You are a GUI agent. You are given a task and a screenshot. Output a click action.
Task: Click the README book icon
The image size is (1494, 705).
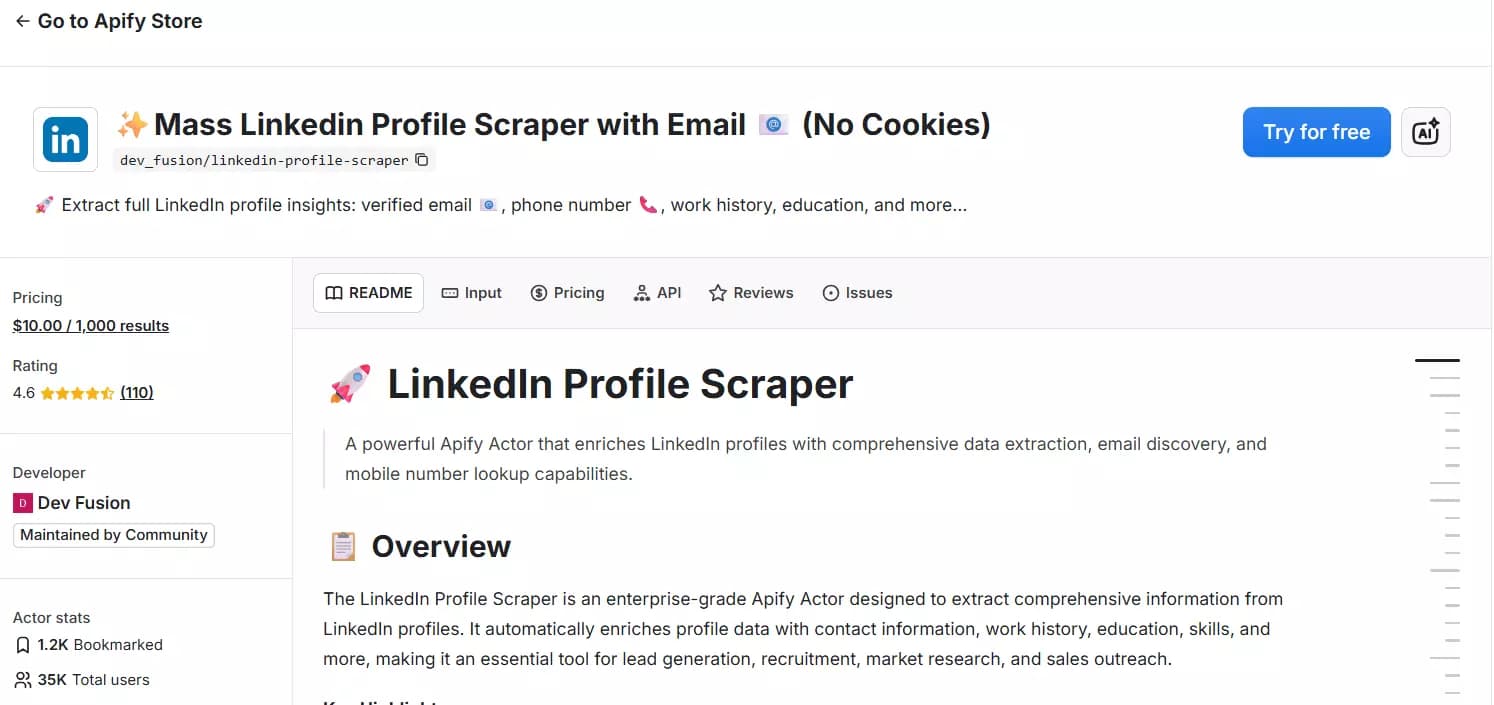[x=333, y=292]
